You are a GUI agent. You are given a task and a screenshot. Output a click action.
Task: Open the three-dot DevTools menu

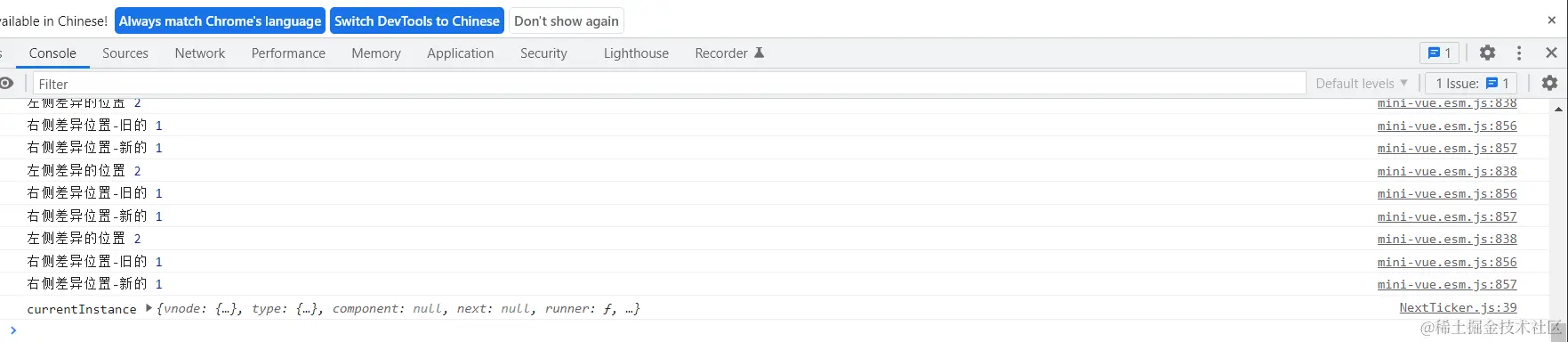tap(1519, 53)
